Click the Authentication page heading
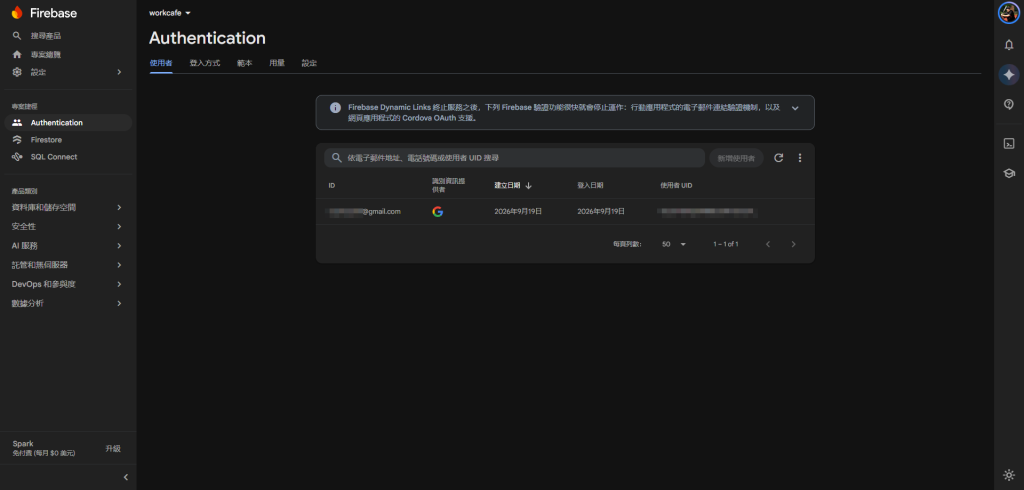The height and width of the screenshot is (490, 1024). coord(207,38)
